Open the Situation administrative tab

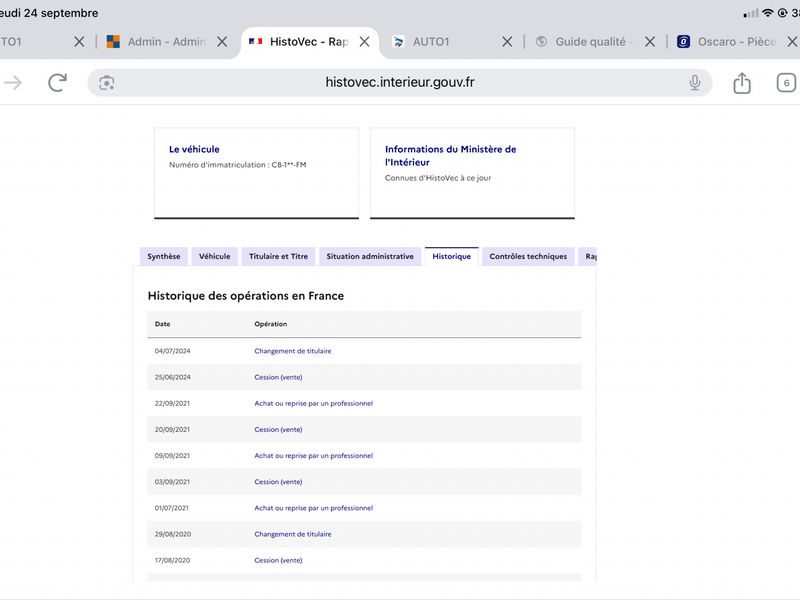tap(370, 257)
